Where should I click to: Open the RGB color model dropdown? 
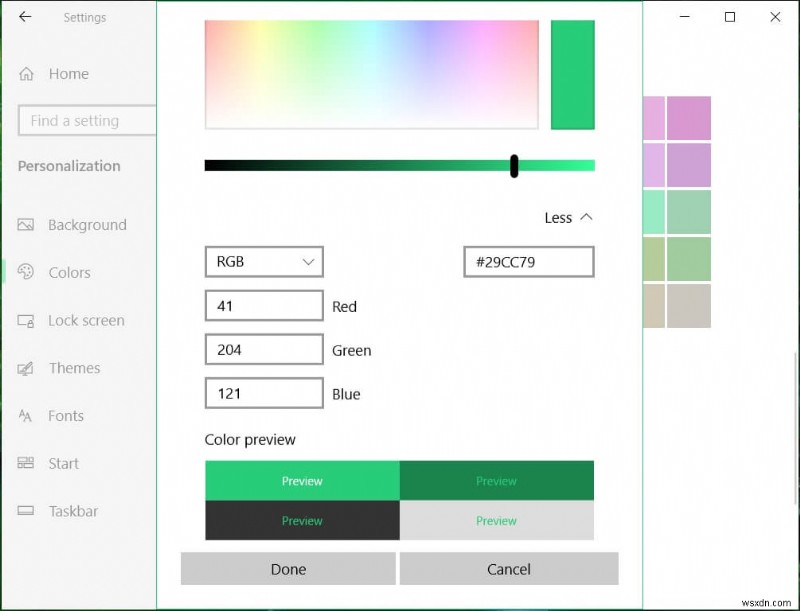(264, 262)
